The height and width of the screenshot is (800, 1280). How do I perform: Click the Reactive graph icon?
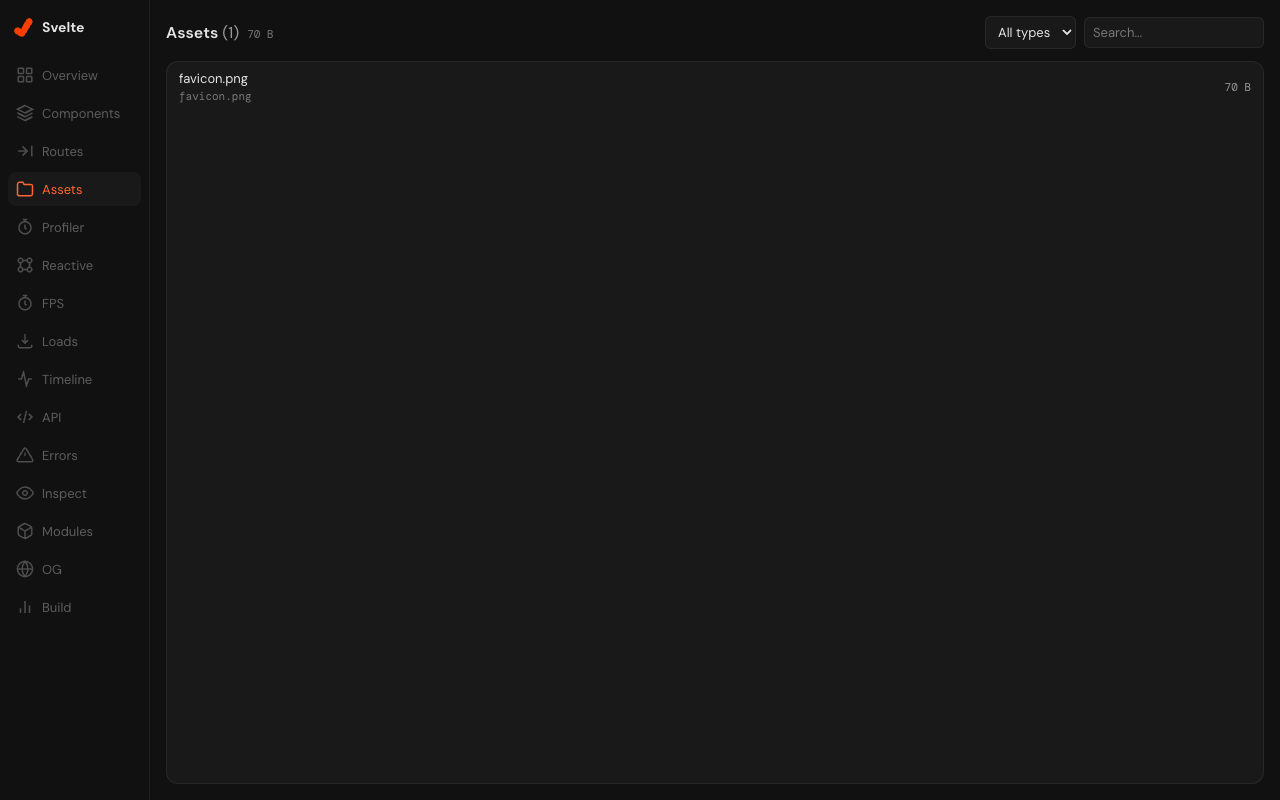click(x=25, y=265)
